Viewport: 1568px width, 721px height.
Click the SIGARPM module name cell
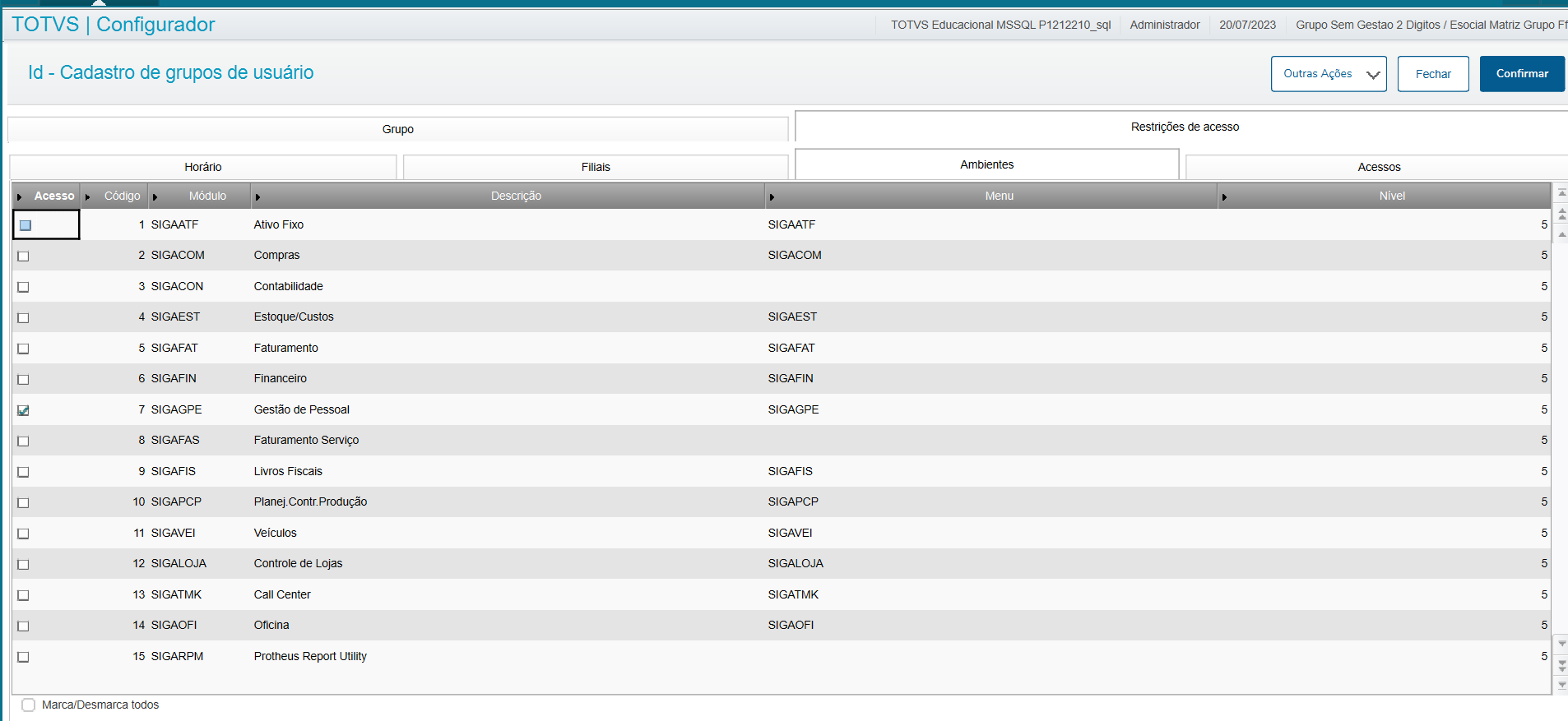(x=177, y=656)
